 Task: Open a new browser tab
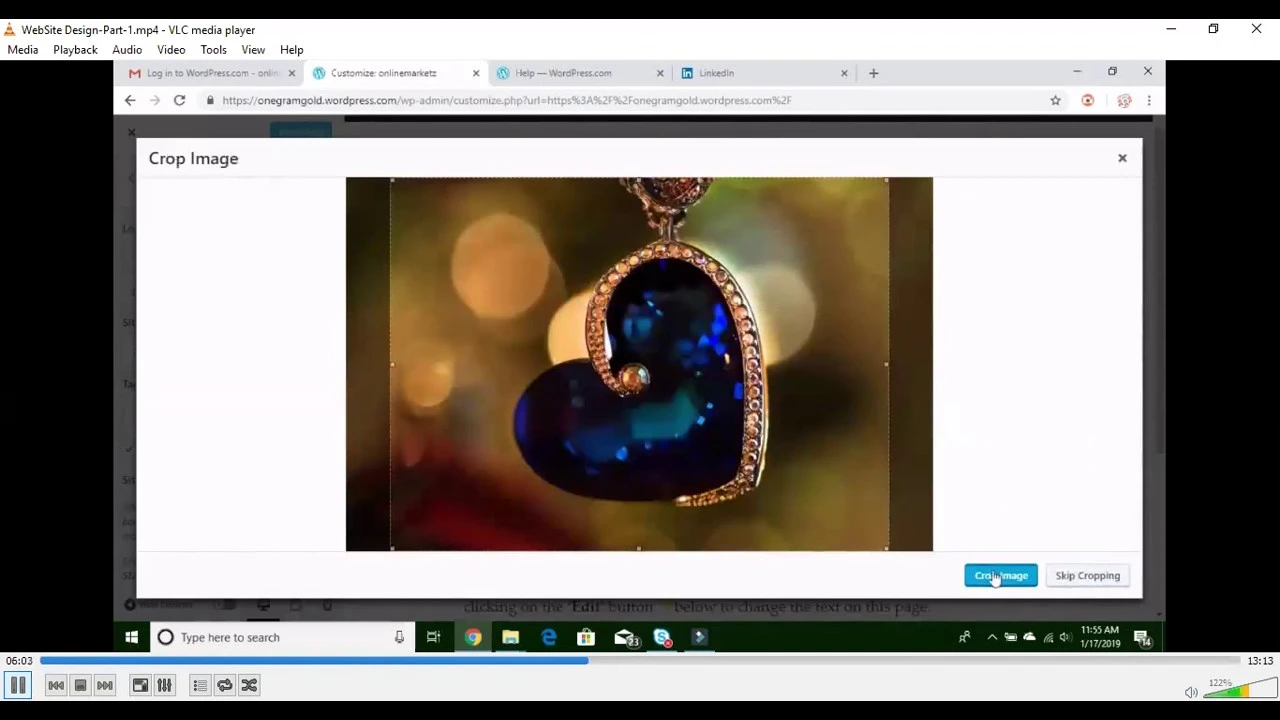[x=873, y=73]
